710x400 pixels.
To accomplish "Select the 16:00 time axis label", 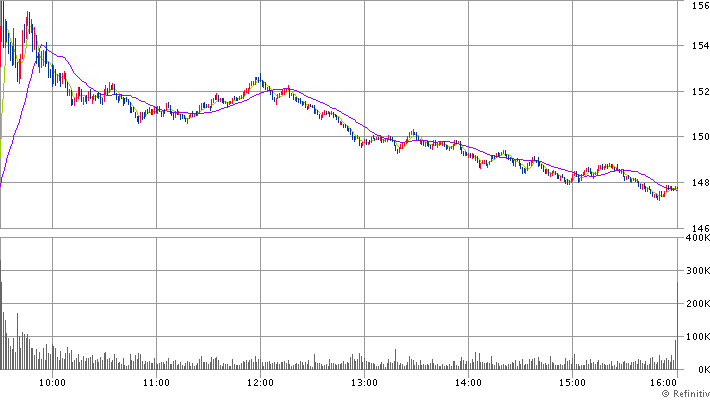I will pyautogui.click(x=664, y=382).
